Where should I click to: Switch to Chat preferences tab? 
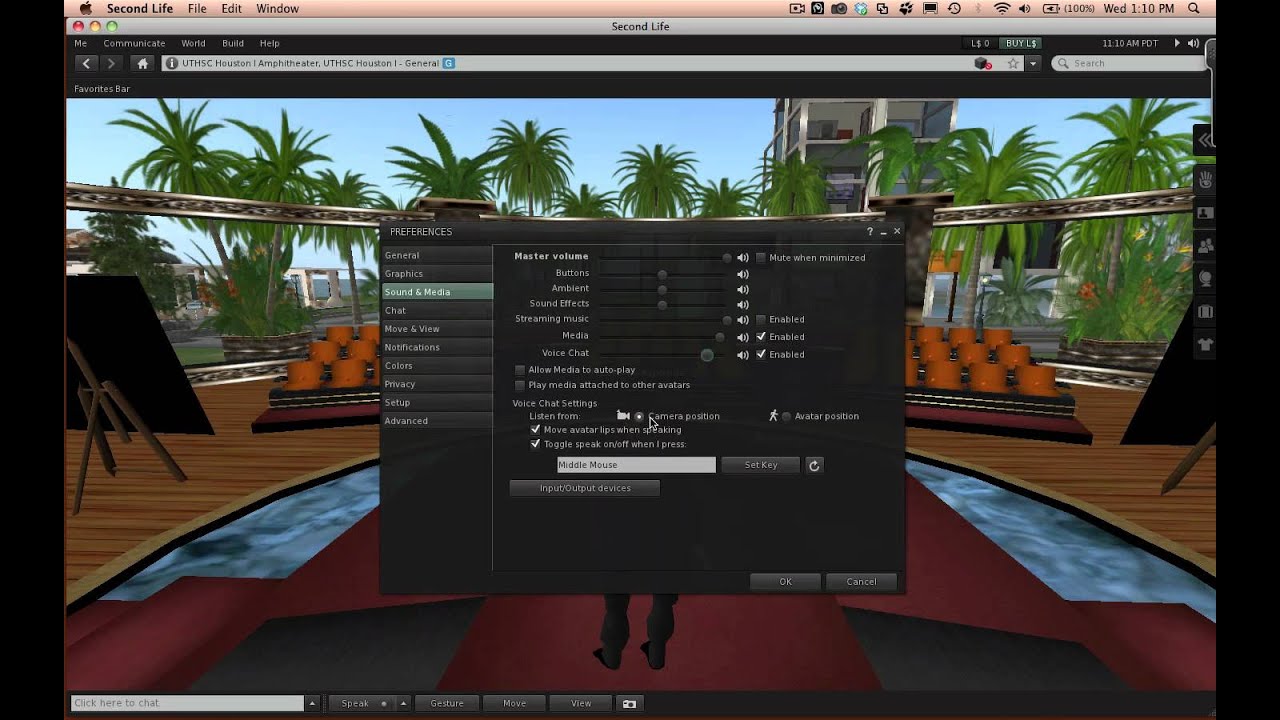click(x=437, y=311)
